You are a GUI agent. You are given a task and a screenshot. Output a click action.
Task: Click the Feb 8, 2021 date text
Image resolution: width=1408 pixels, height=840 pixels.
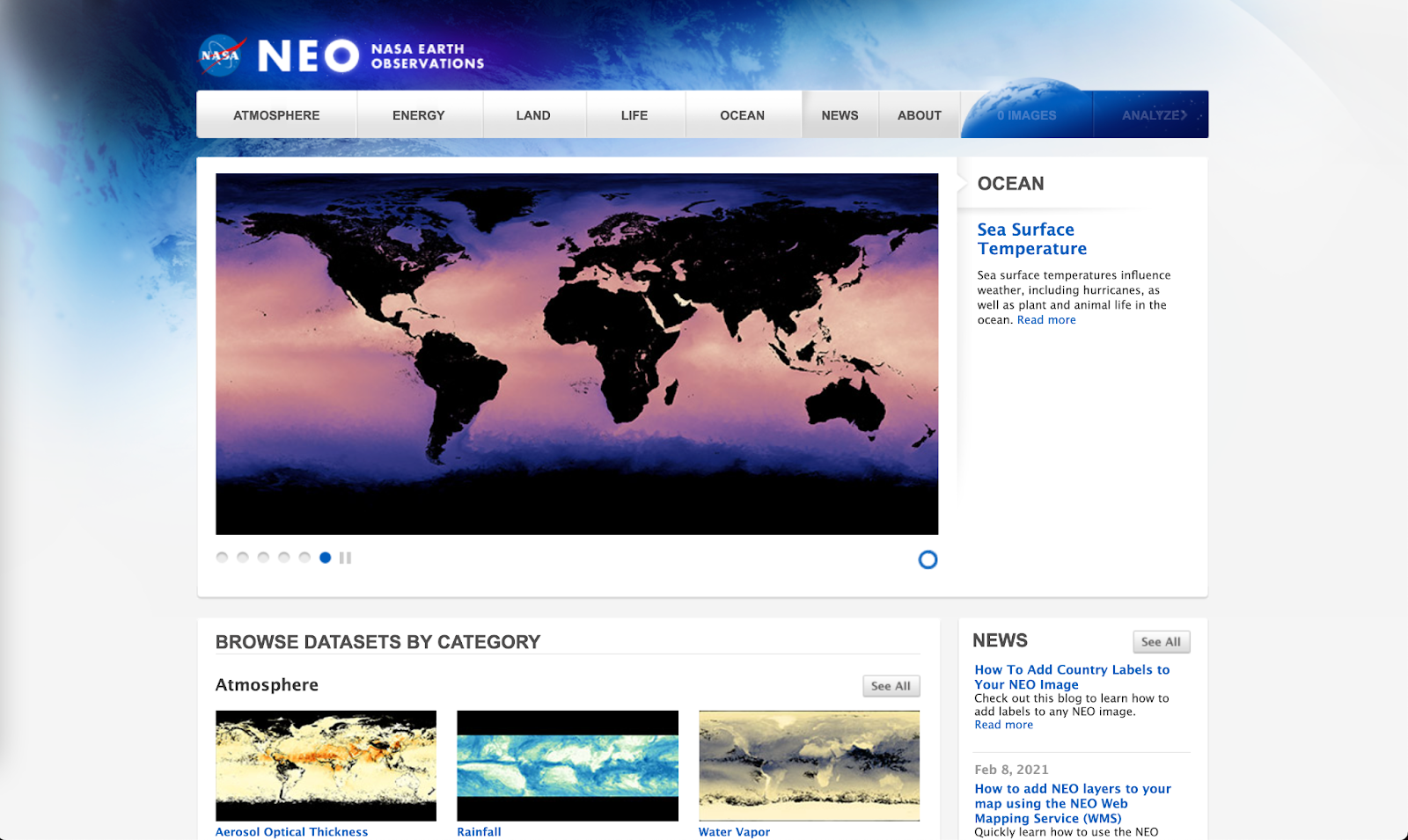(1011, 770)
